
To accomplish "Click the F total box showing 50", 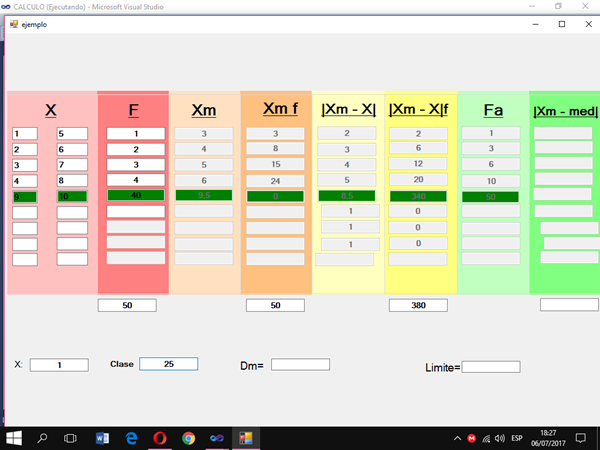I will 127,305.
